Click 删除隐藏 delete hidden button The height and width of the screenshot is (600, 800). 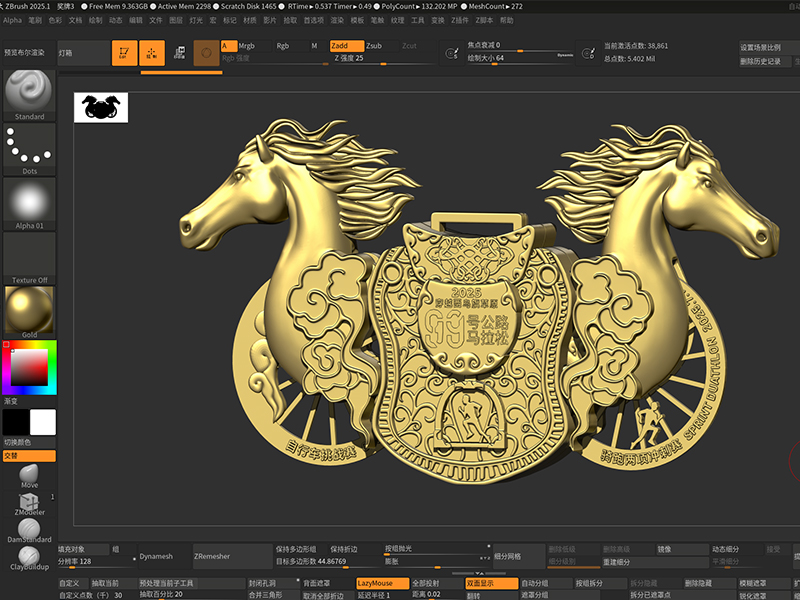coord(710,583)
